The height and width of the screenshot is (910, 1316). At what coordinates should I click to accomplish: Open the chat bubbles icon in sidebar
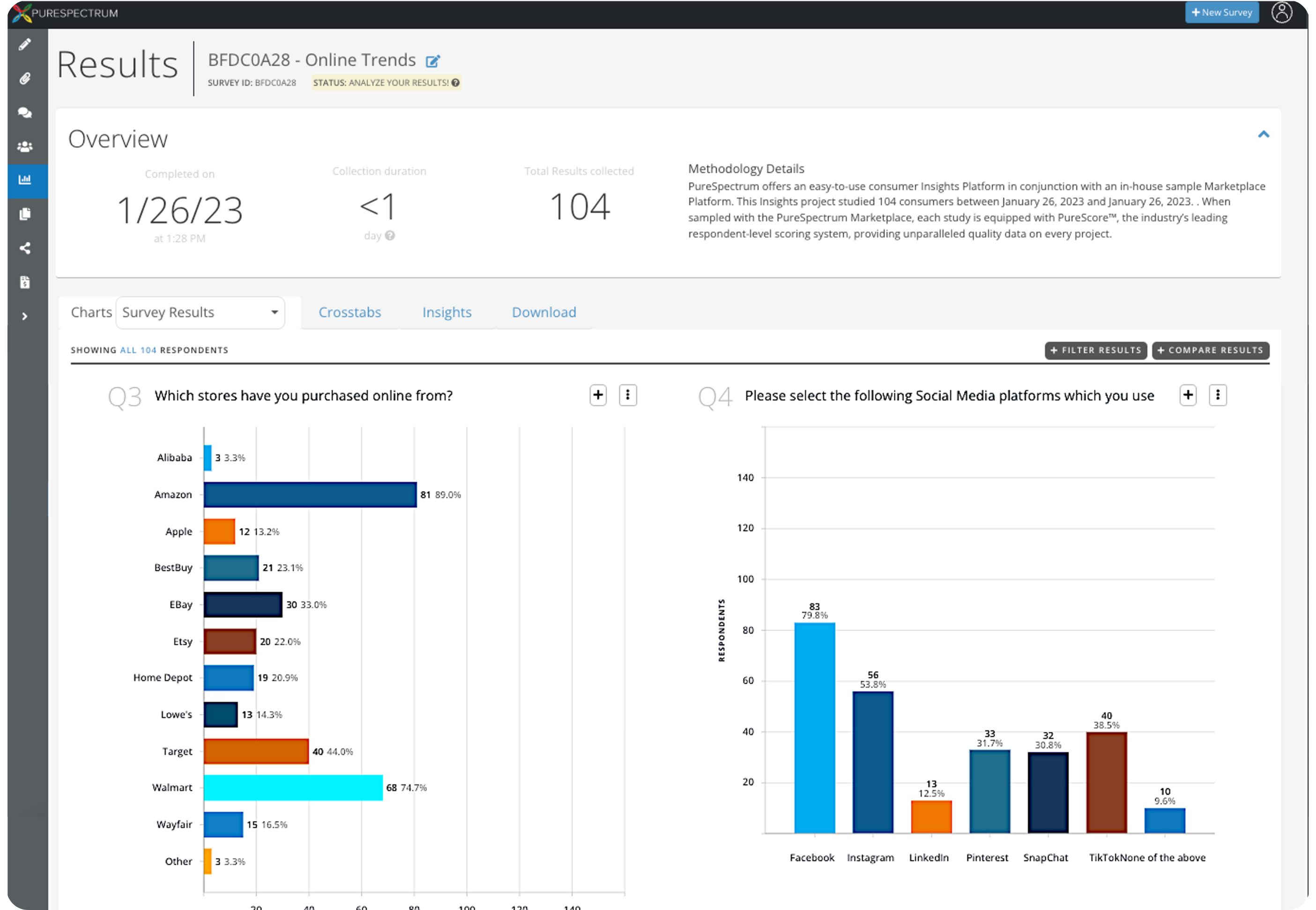25,112
